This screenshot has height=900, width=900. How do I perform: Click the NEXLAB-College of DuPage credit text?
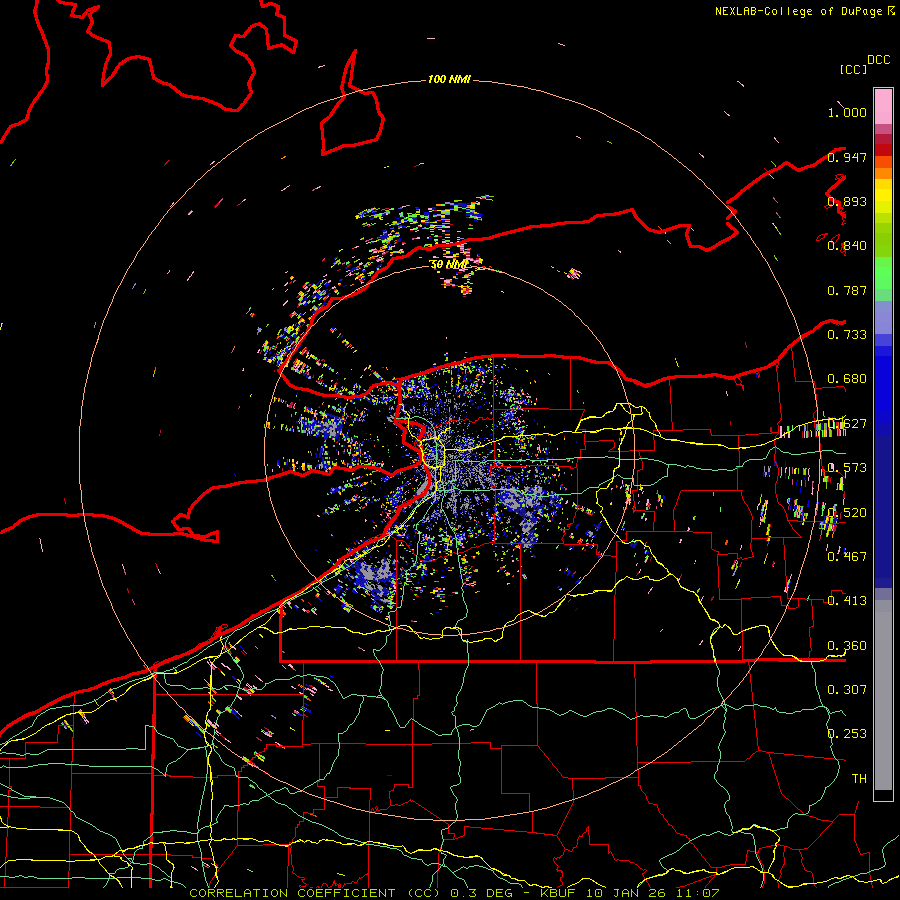click(799, 11)
